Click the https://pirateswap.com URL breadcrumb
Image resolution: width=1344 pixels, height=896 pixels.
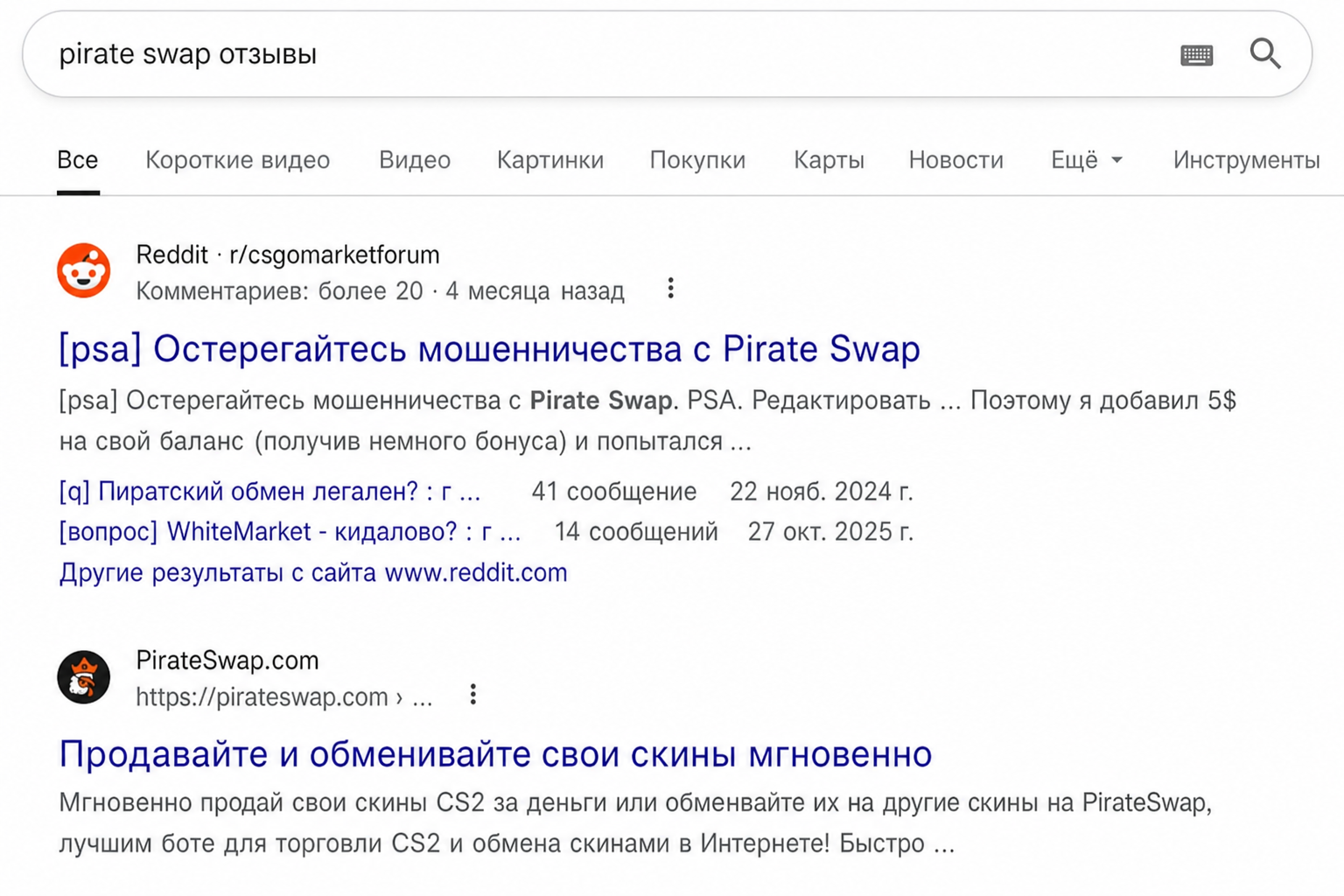283,697
